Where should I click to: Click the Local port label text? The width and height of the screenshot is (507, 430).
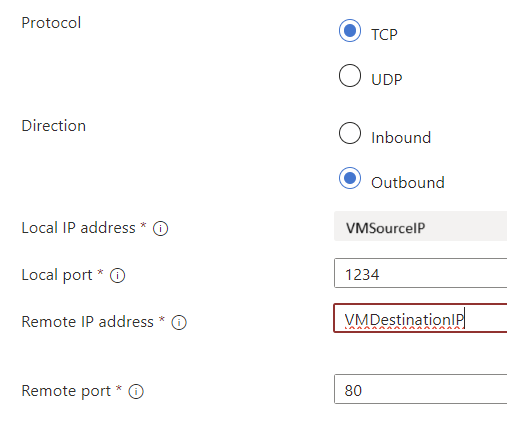(x=57, y=276)
